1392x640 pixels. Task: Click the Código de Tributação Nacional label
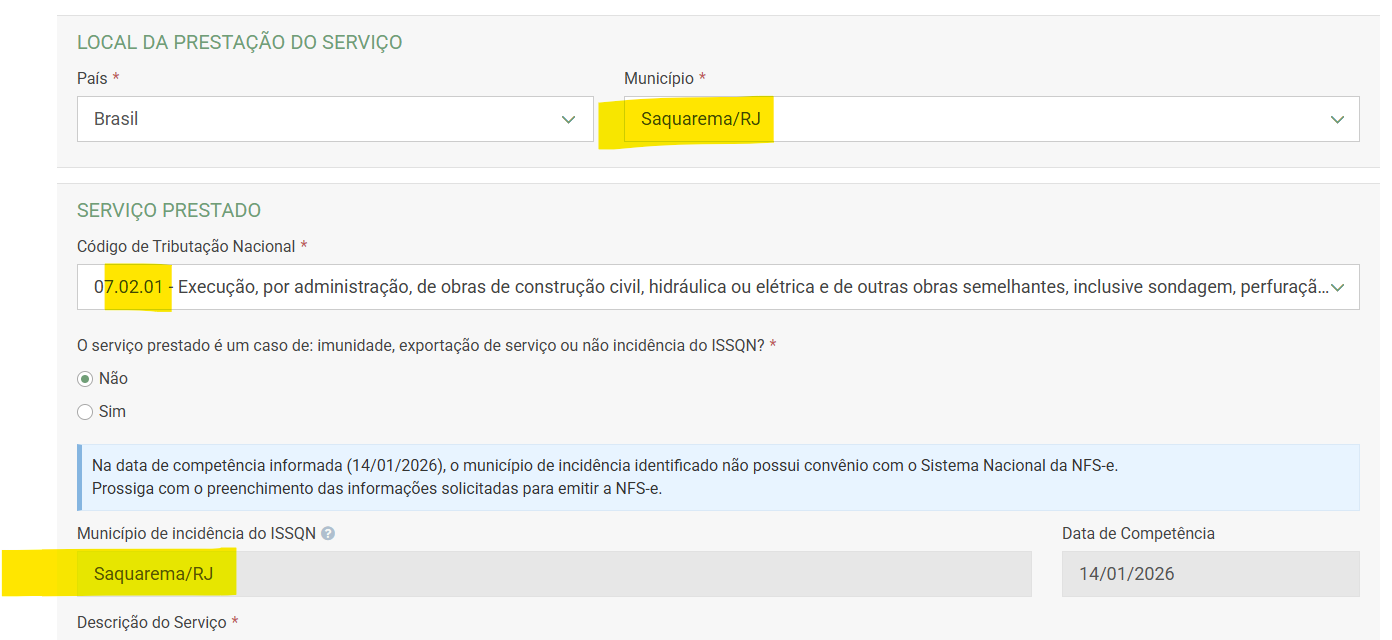coord(186,246)
